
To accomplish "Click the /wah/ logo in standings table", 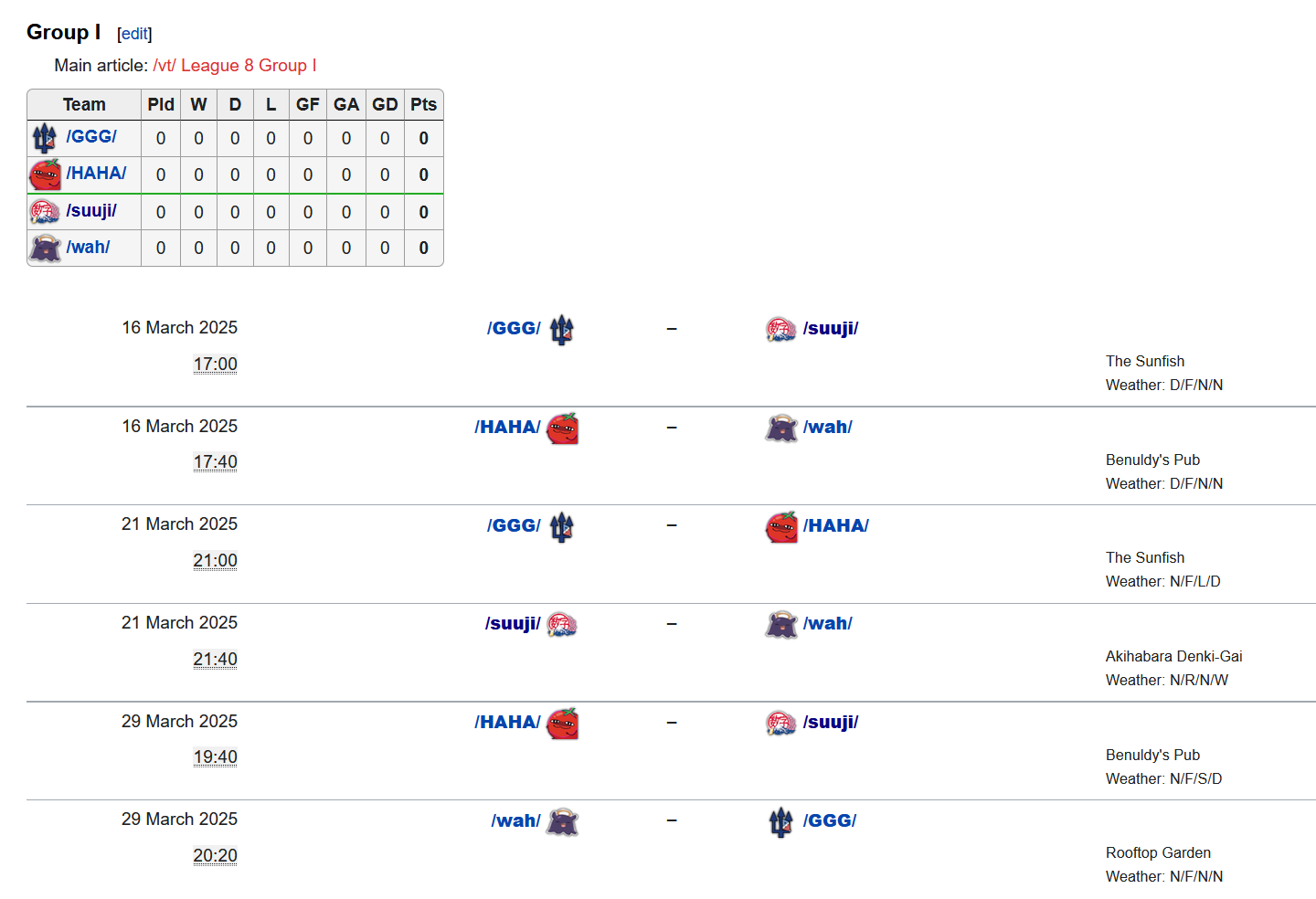I will point(45,248).
